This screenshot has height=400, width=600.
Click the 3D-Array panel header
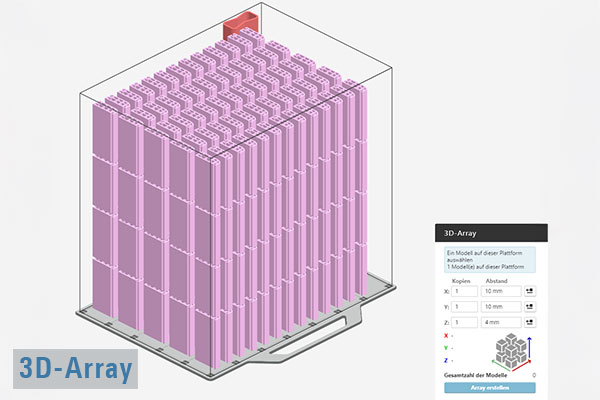[491, 234]
